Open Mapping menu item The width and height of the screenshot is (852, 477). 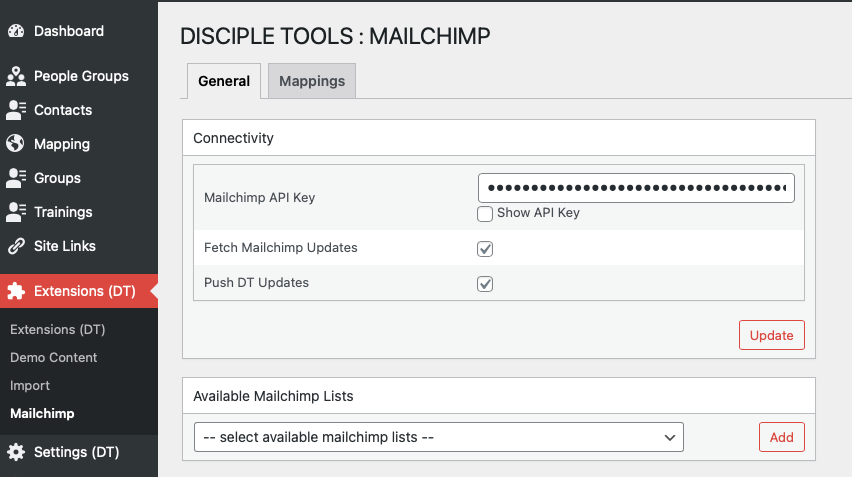pyautogui.click(x=79, y=144)
